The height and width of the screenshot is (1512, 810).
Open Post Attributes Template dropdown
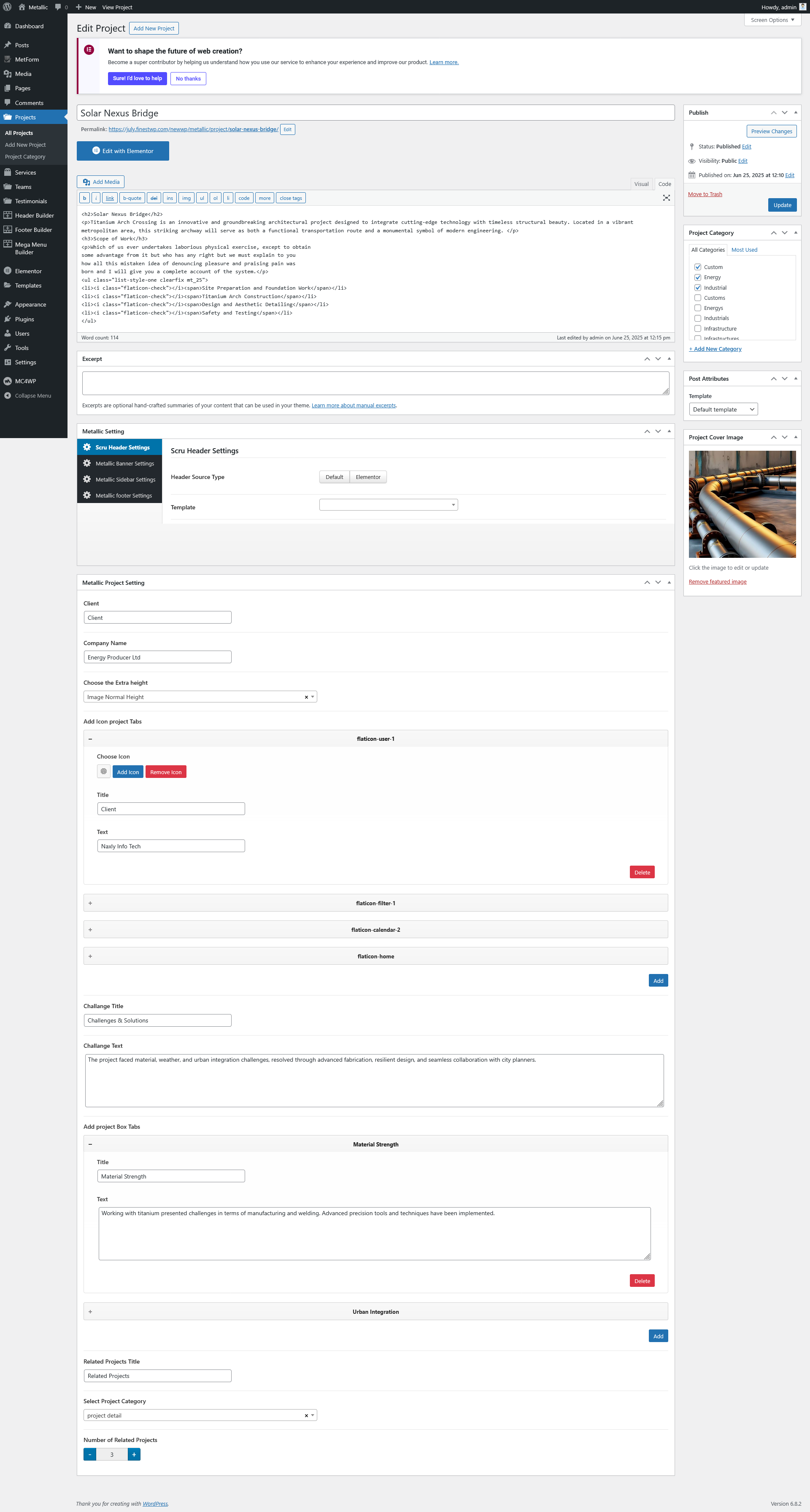click(x=723, y=410)
